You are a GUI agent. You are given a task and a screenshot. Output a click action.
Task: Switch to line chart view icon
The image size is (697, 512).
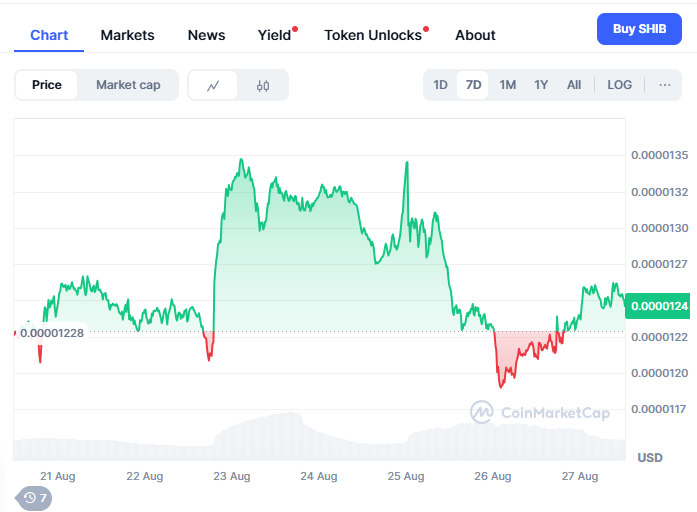[213, 85]
